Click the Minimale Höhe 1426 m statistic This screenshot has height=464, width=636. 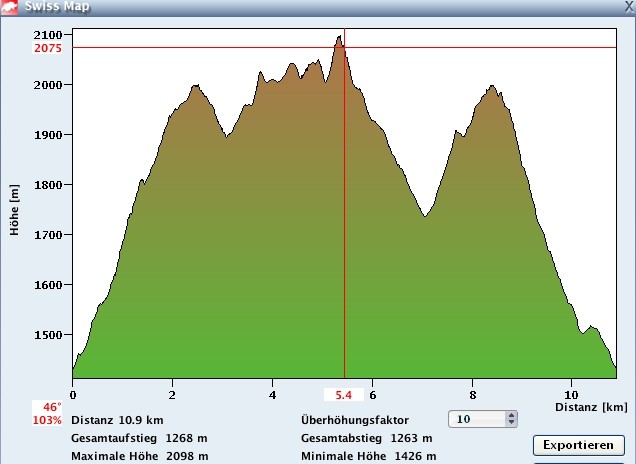(368, 456)
